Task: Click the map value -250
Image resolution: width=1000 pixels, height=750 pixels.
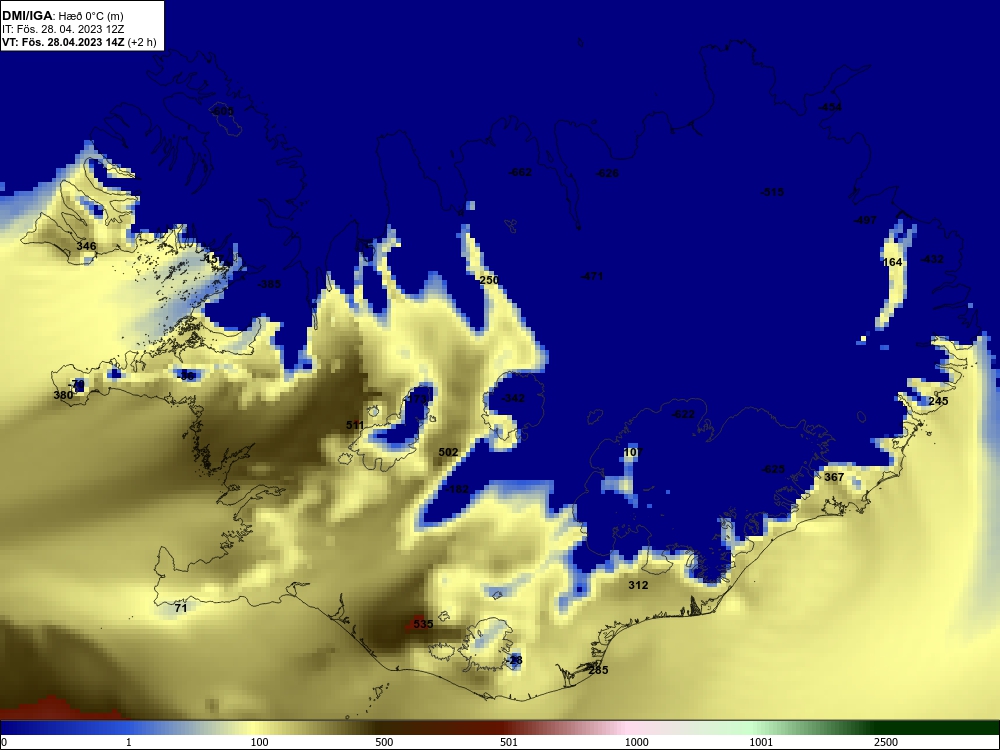Action: point(487,280)
